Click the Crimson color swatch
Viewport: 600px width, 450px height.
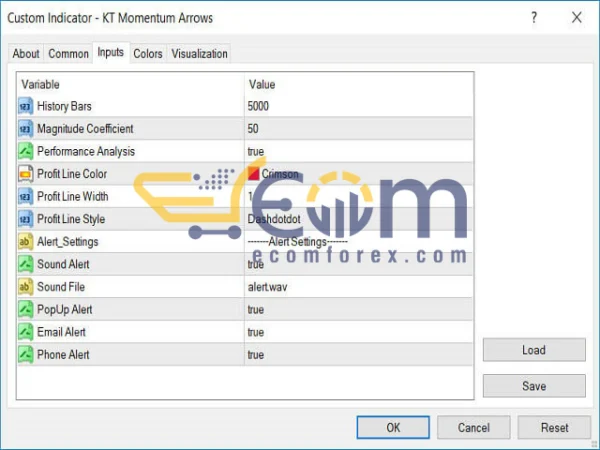click(254, 174)
